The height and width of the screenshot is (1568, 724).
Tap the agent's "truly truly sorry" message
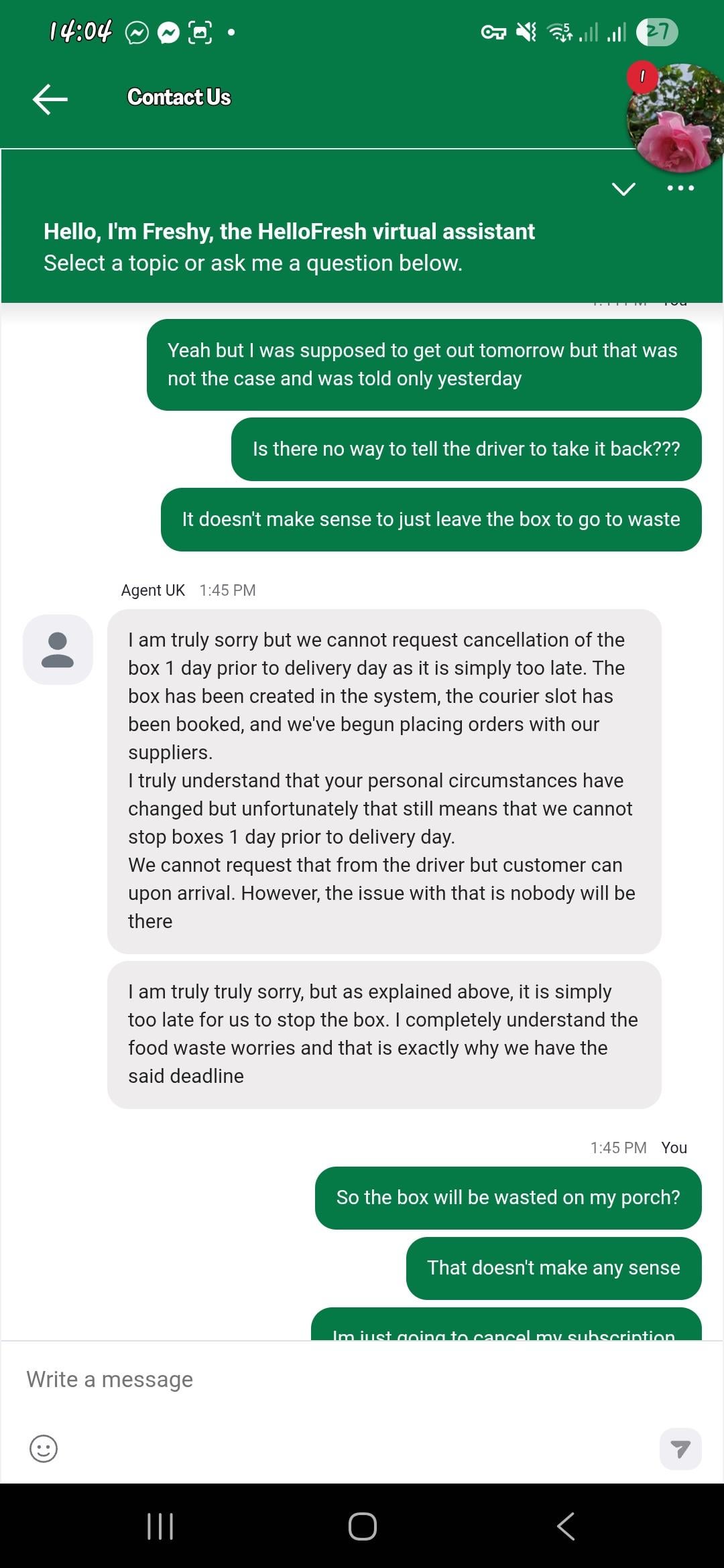(x=383, y=1034)
